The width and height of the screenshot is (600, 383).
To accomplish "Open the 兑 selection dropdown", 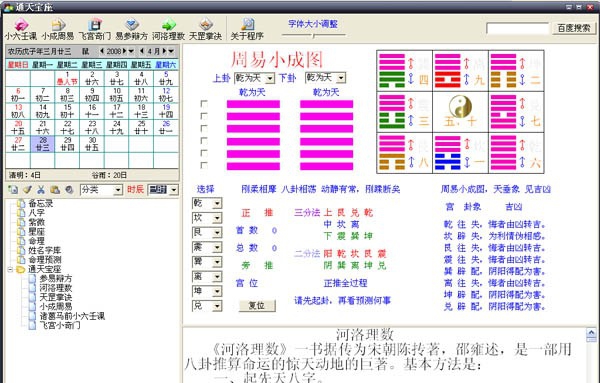I will click(x=217, y=306).
